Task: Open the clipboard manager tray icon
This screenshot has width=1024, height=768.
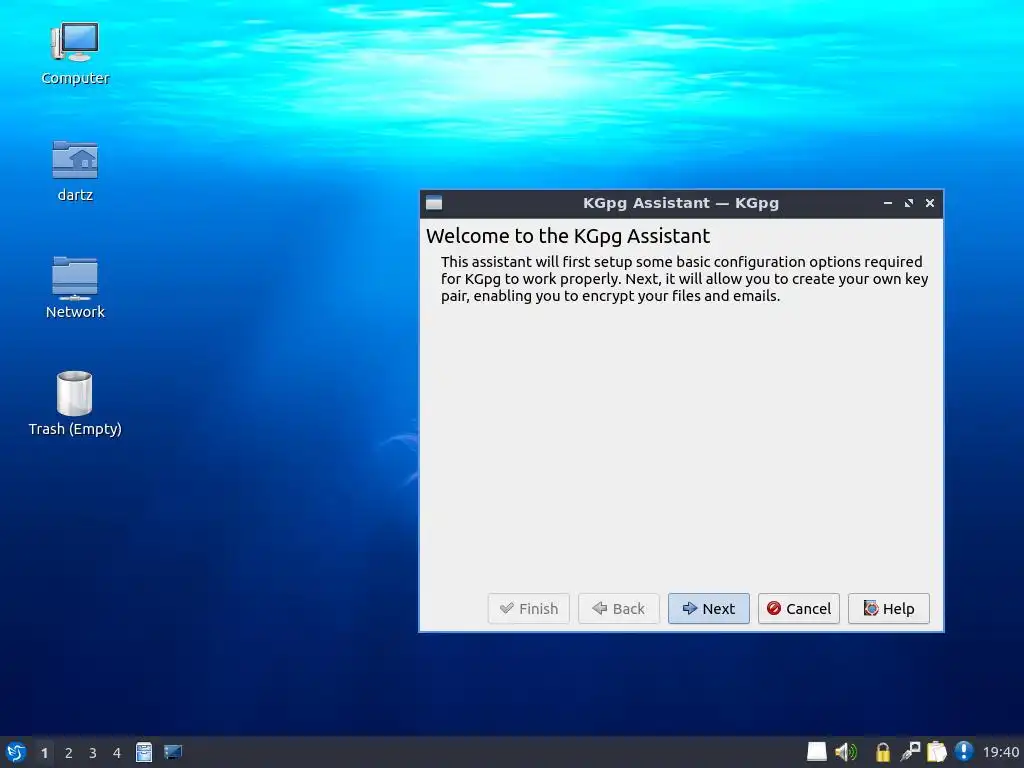Action: 936,752
